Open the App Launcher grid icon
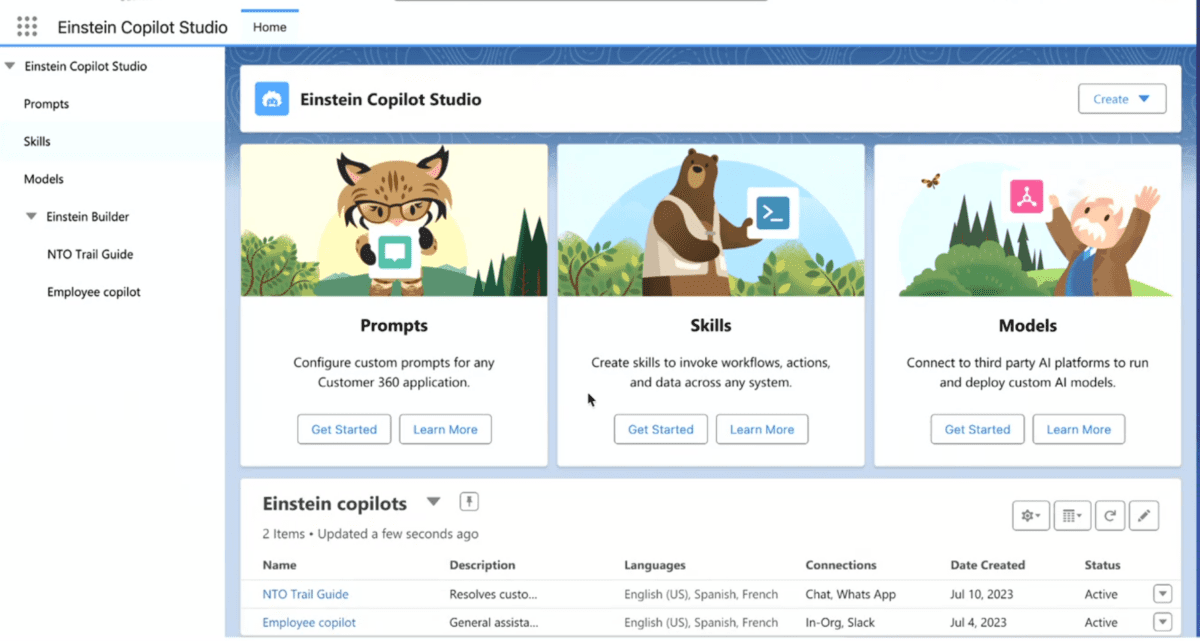1200x641 pixels. pyautogui.click(x=27, y=27)
